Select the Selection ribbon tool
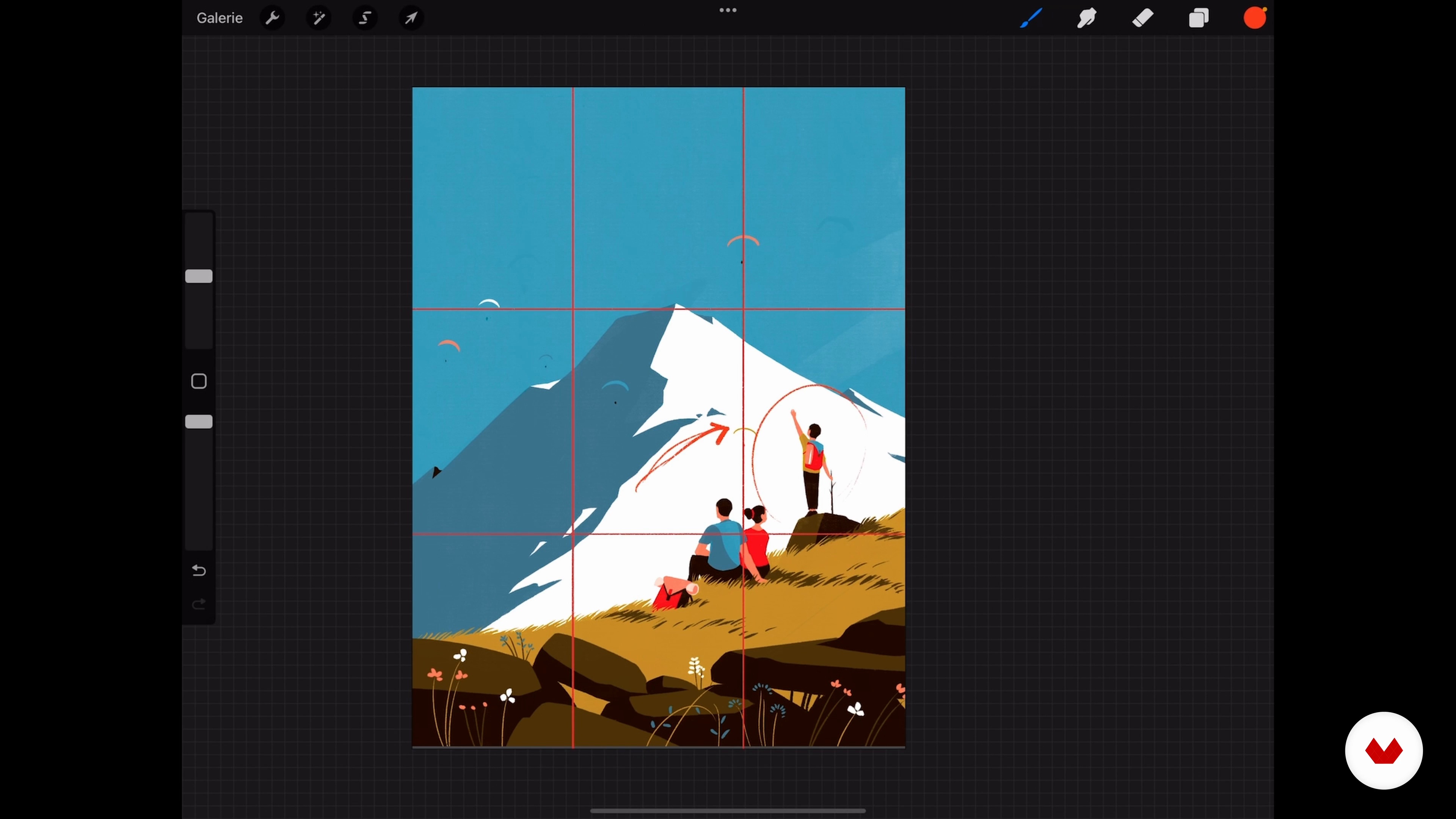Screen dimensions: 1456x819 (365, 18)
